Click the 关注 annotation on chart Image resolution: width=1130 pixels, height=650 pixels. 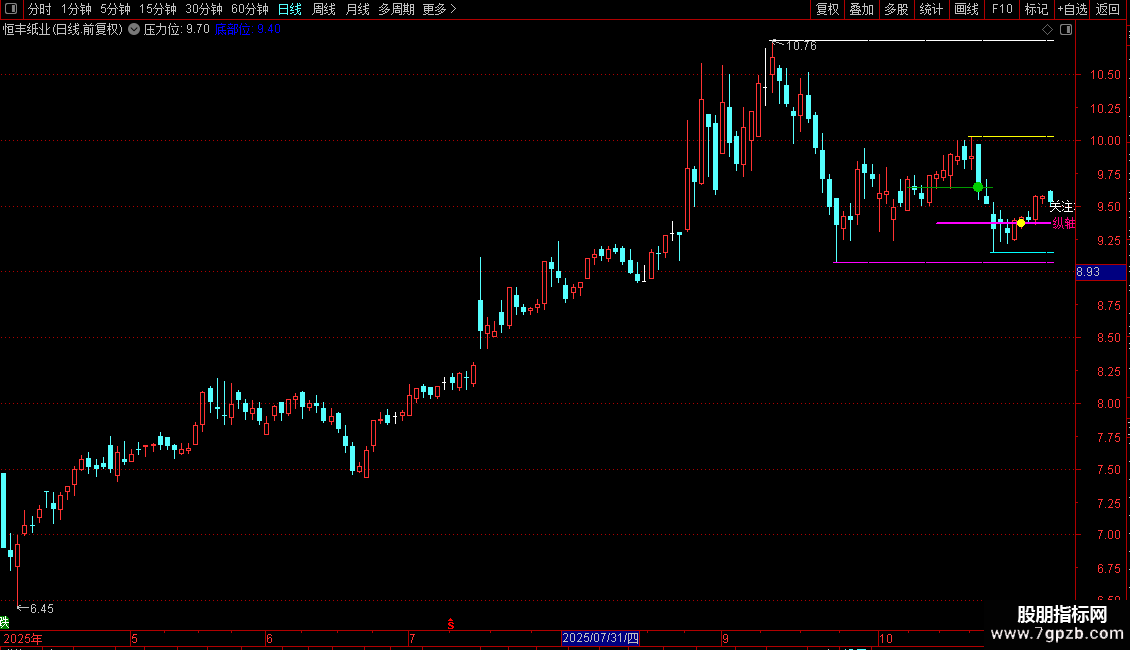click(x=1062, y=208)
